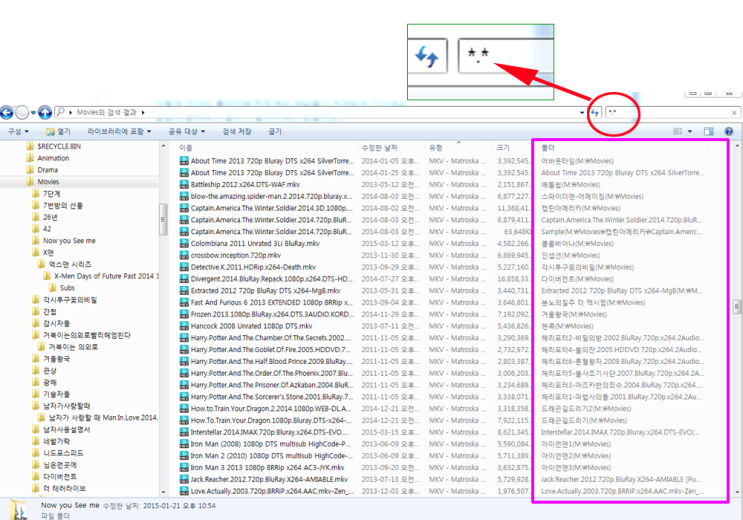Select the Drama folder in the tree
Screen dimensions: 743x520
(x=47, y=170)
